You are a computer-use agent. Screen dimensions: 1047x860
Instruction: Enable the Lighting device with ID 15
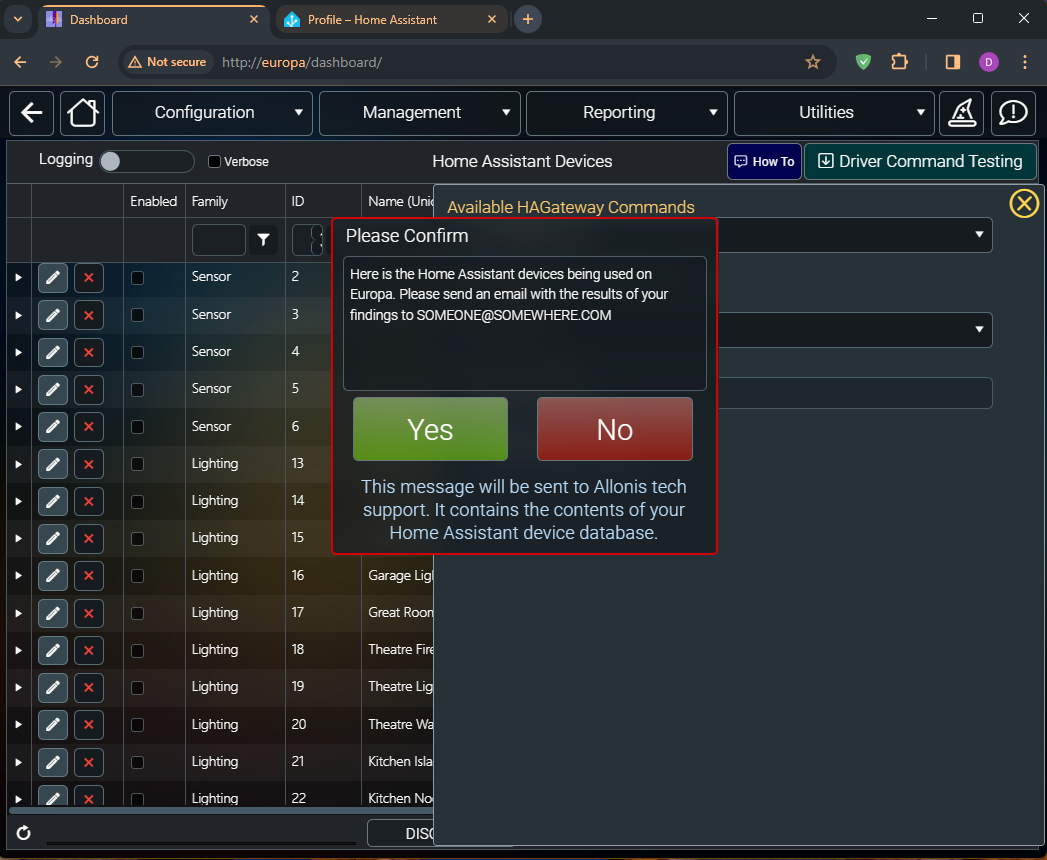point(138,538)
